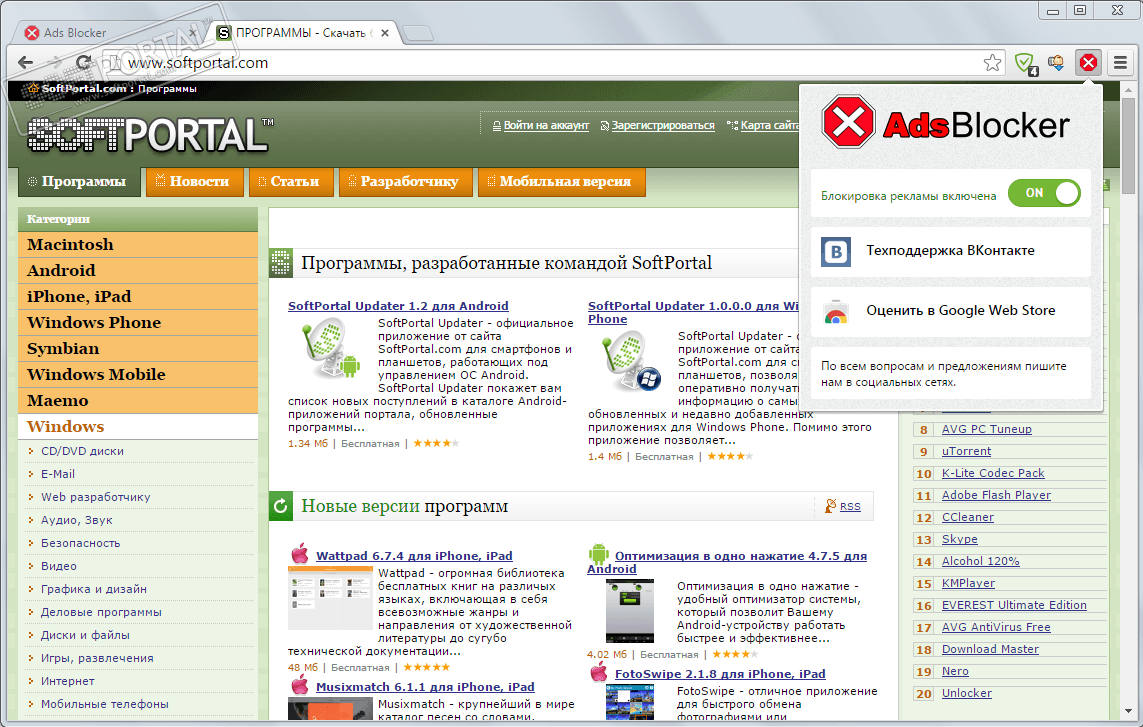Open the Безопасность subcategory

pyautogui.click(x=80, y=543)
